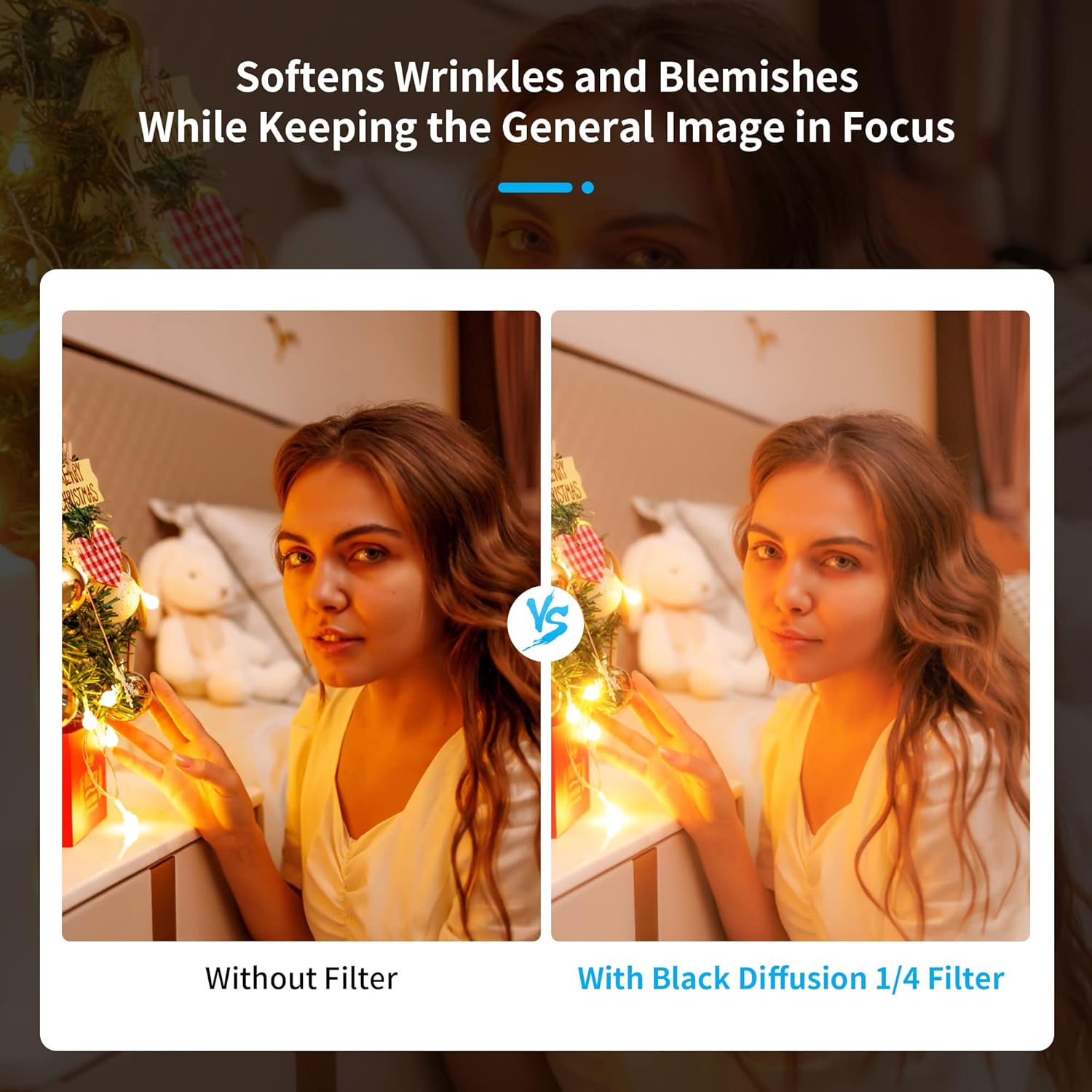Open the Without Filter portrait photo
The width and height of the screenshot is (1092, 1092).
tap(301, 626)
